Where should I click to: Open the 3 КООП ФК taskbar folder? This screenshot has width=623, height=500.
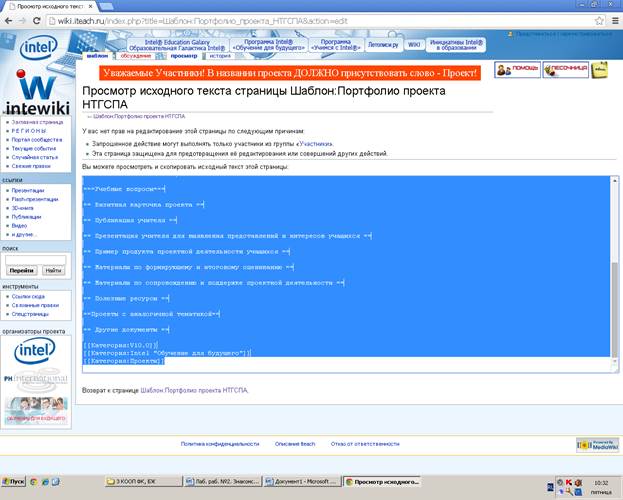tap(143, 482)
